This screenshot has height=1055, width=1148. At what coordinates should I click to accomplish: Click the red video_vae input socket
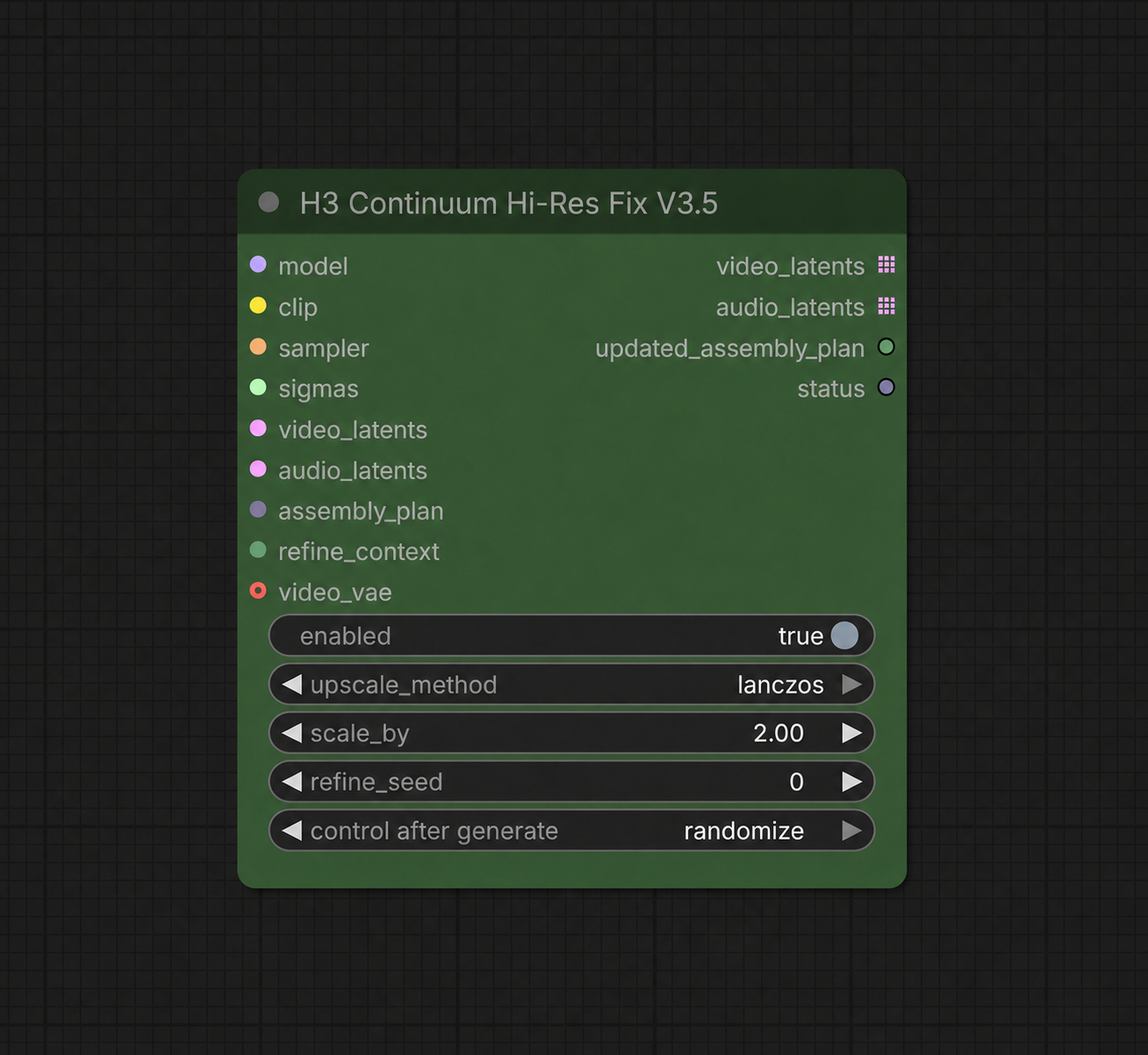(258, 591)
